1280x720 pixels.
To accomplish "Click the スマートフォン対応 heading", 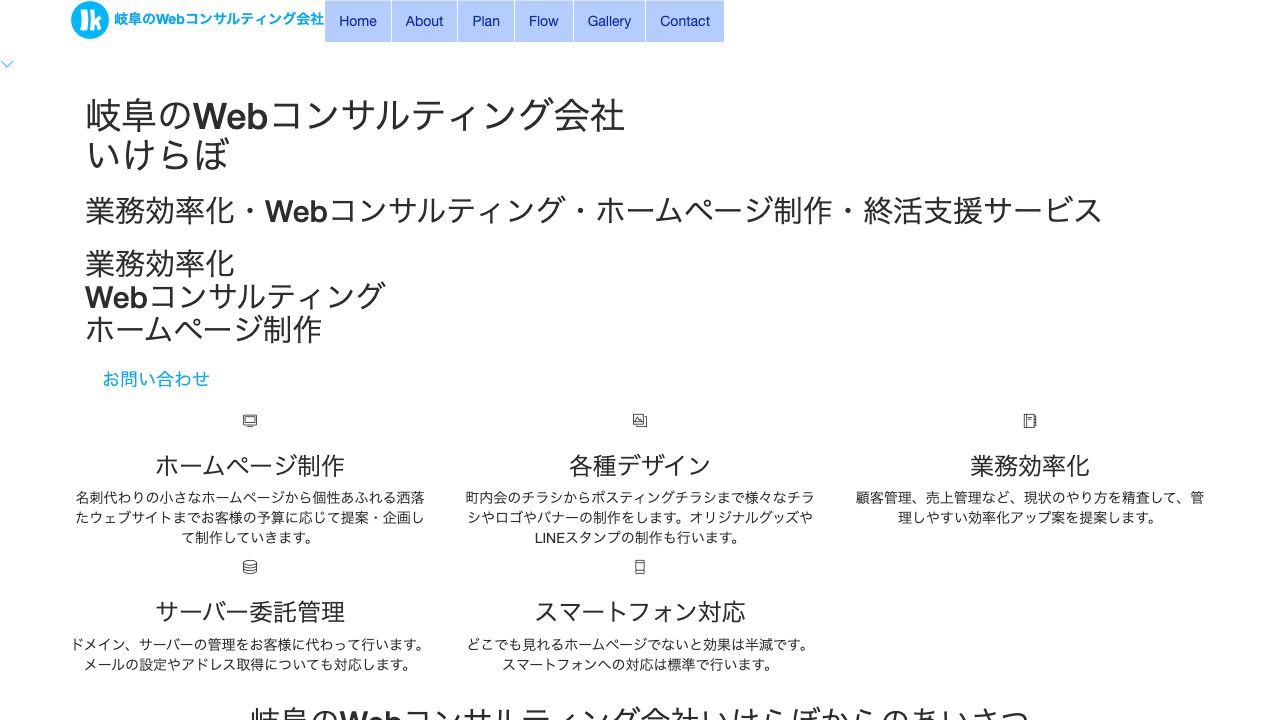I will pos(640,612).
